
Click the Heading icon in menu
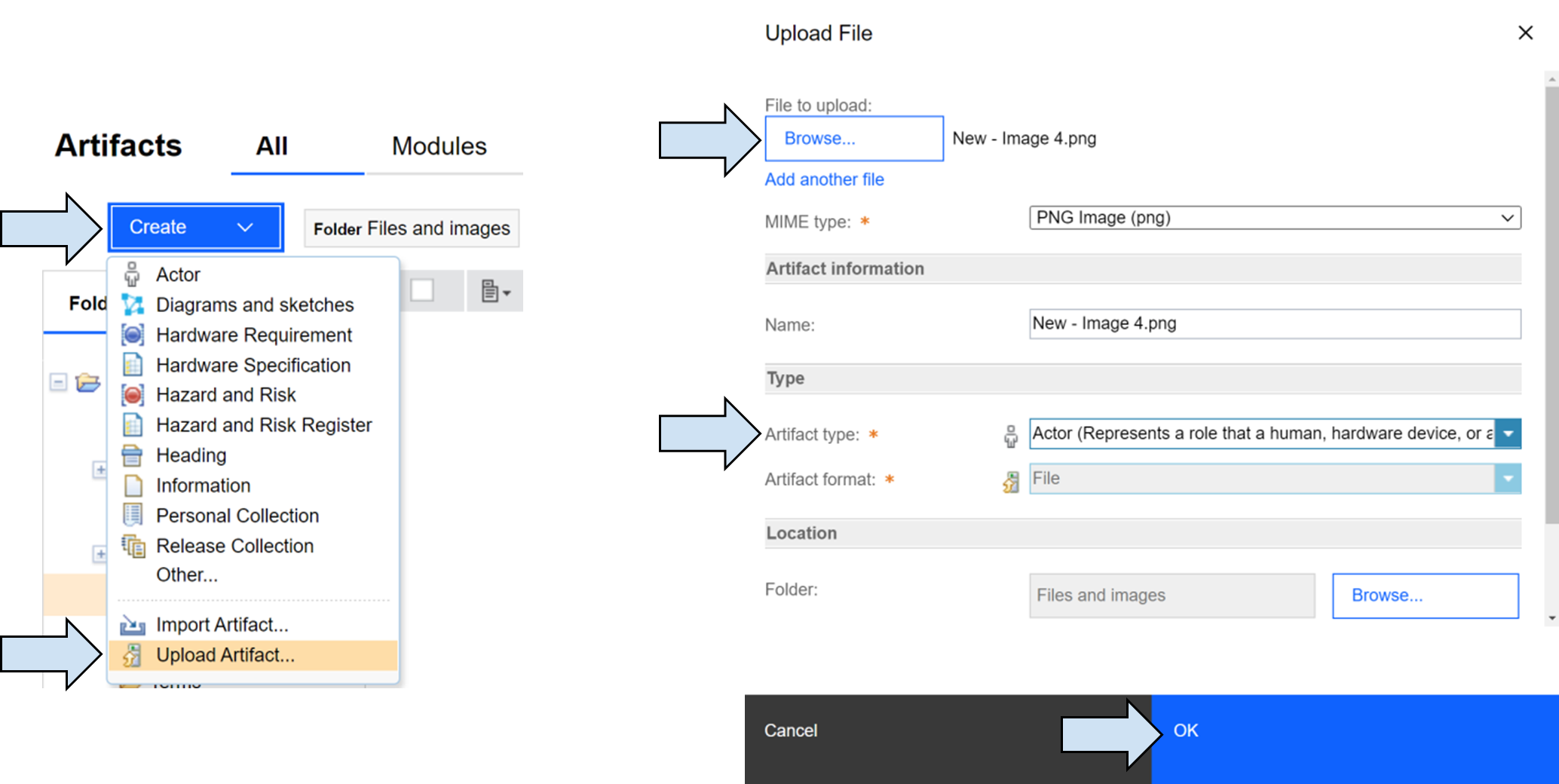tap(132, 455)
